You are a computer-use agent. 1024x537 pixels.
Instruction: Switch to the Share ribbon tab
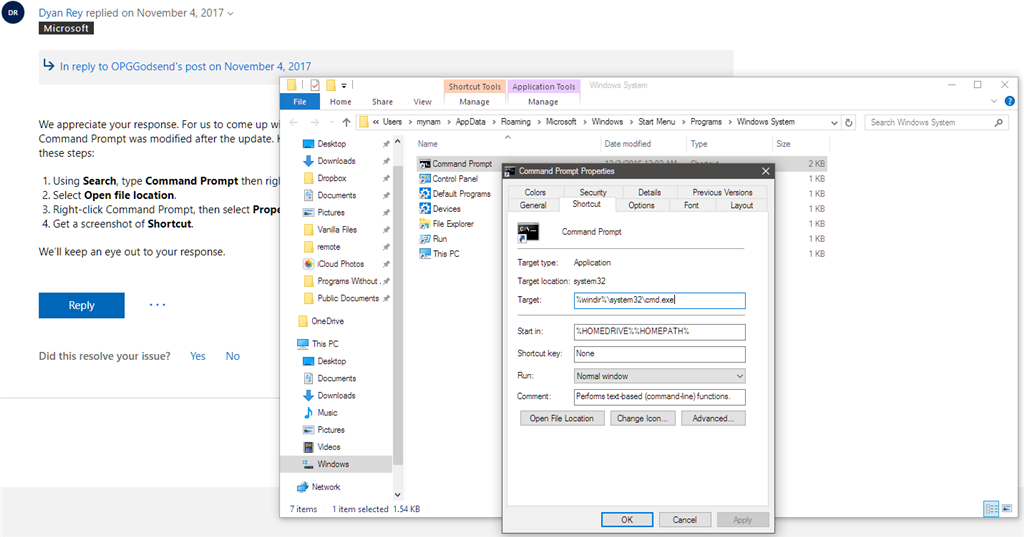coord(383,102)
